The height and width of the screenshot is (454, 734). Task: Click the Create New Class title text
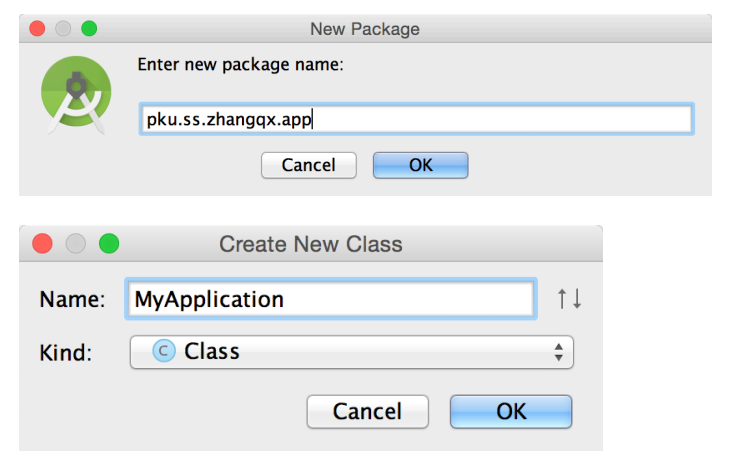[x=310, y=243]
